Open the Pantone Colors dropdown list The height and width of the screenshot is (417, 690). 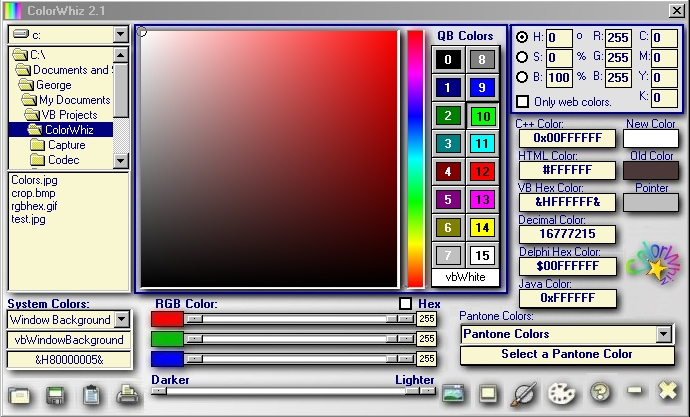[x=662, y=334]
